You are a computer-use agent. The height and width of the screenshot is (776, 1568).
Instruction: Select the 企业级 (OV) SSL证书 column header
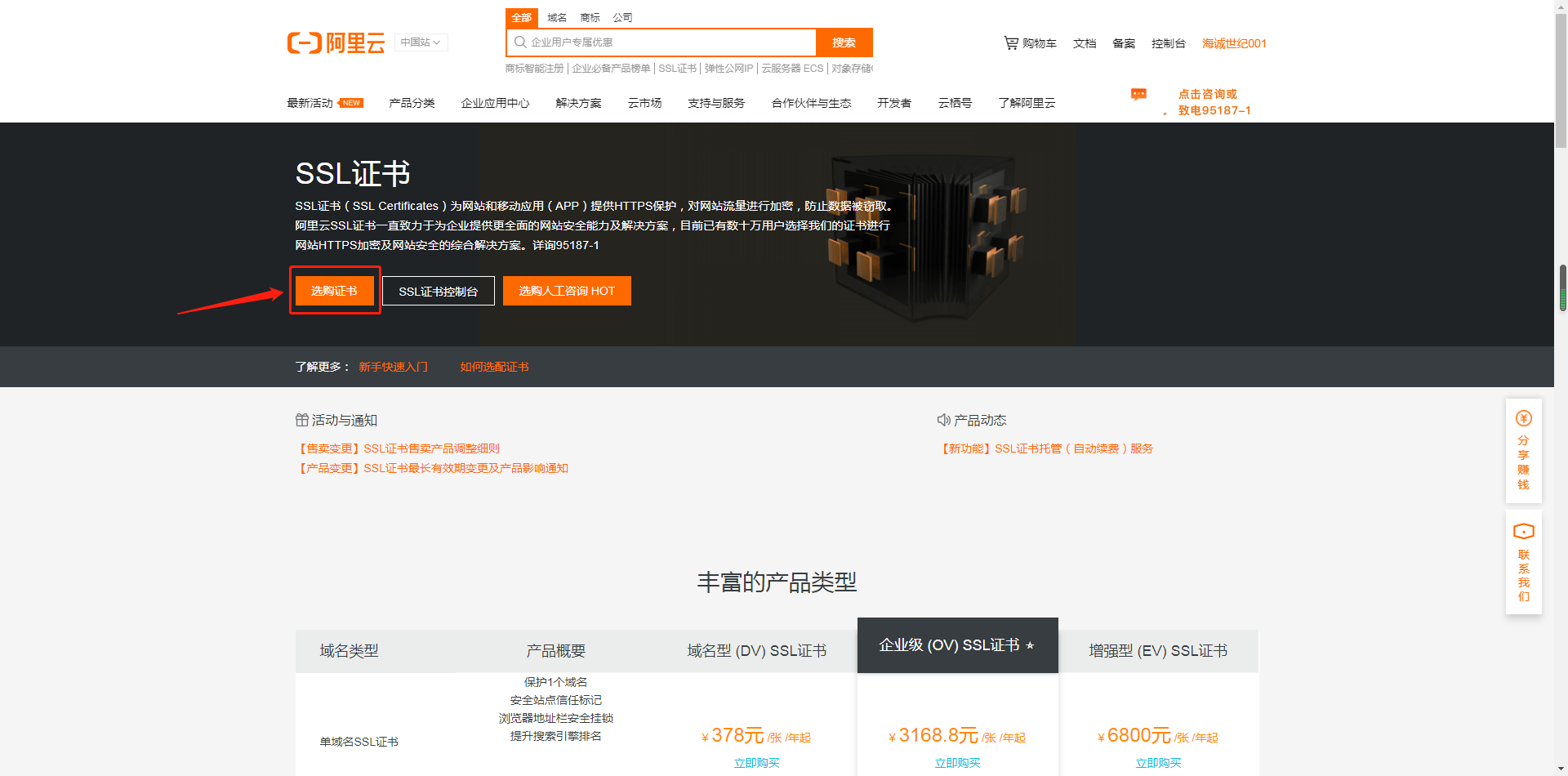tap(958, 645)
